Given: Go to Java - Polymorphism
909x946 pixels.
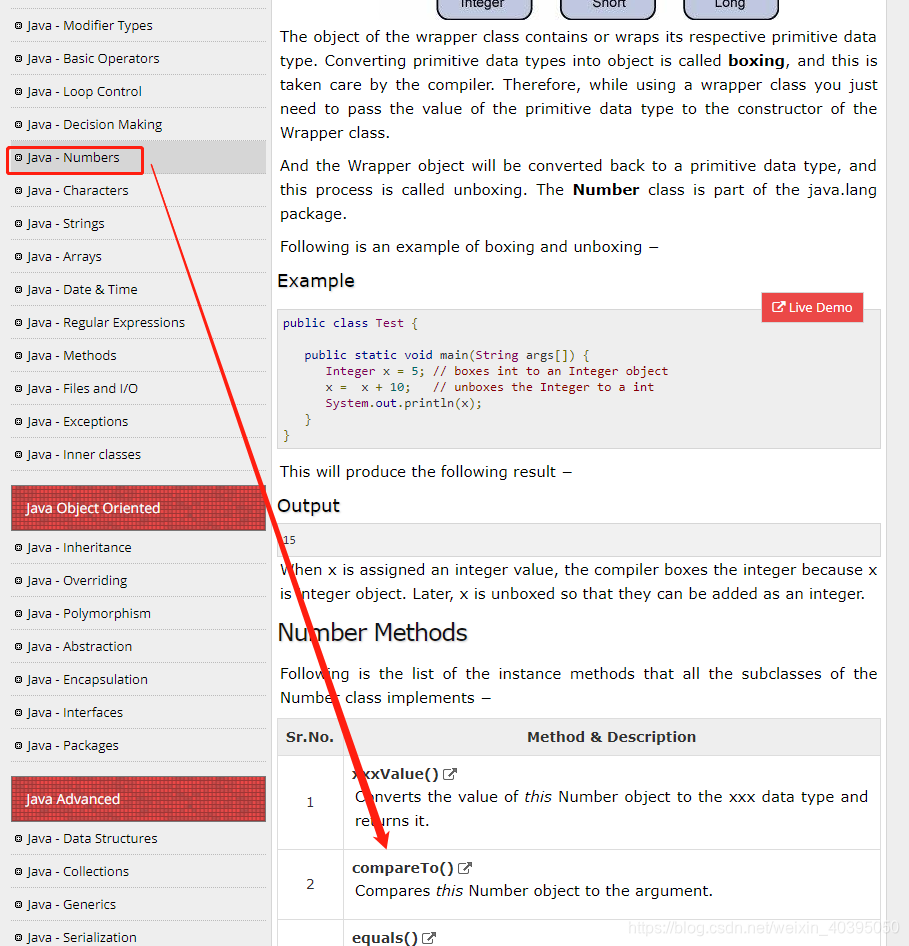Looking at the screenshot, I should click(x=89, y=614).
